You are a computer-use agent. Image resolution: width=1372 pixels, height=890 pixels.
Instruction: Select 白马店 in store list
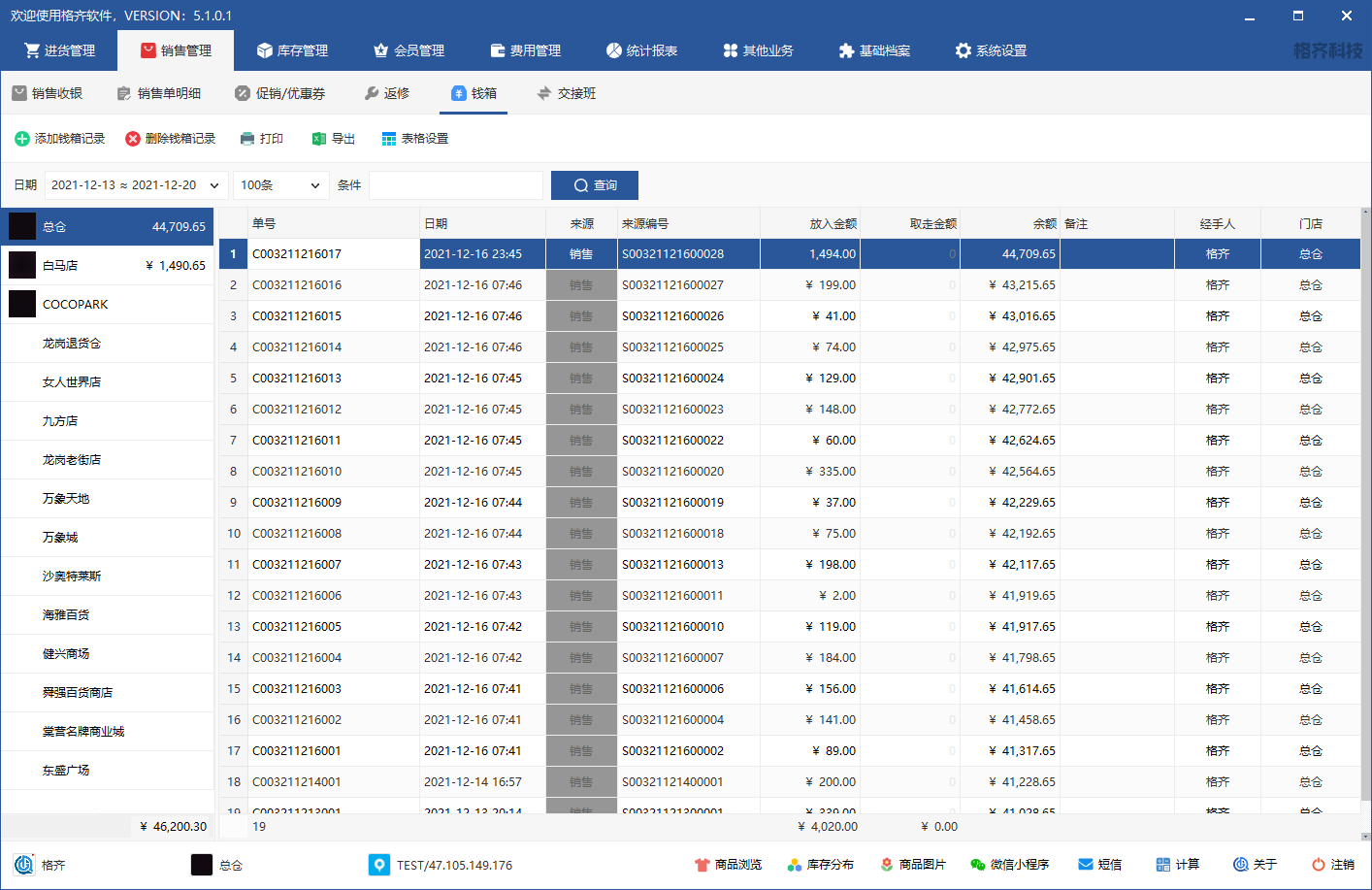tap(107, 265)
